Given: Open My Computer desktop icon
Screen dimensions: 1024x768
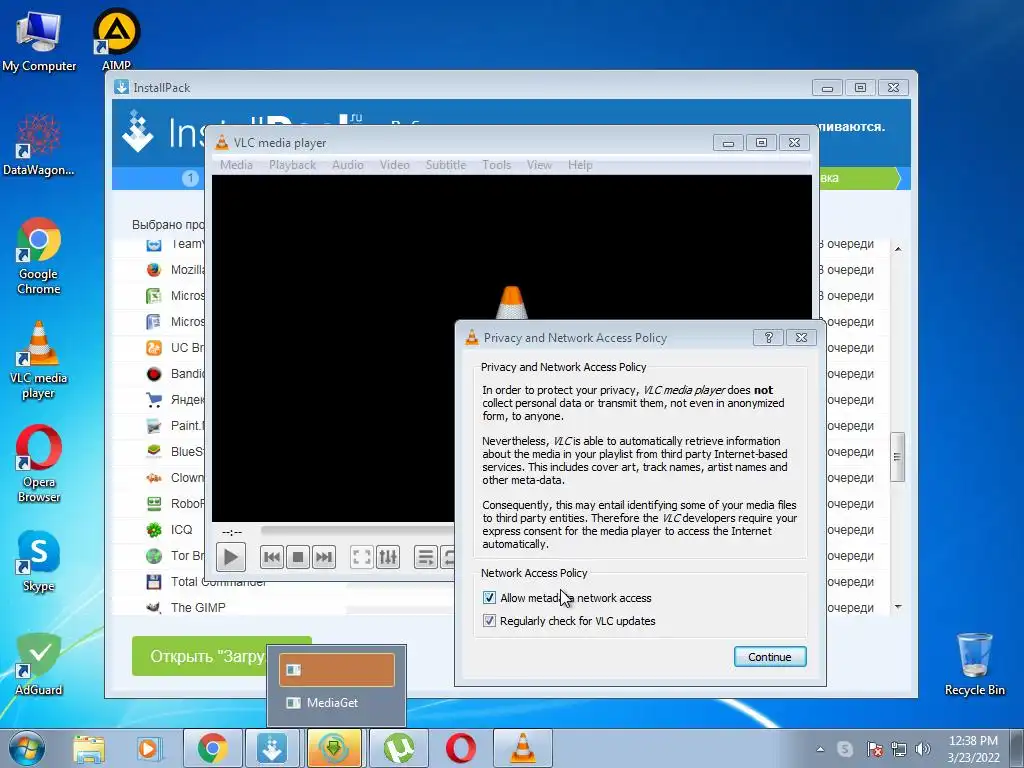Looking at the screenshot, I should [39, 40].
